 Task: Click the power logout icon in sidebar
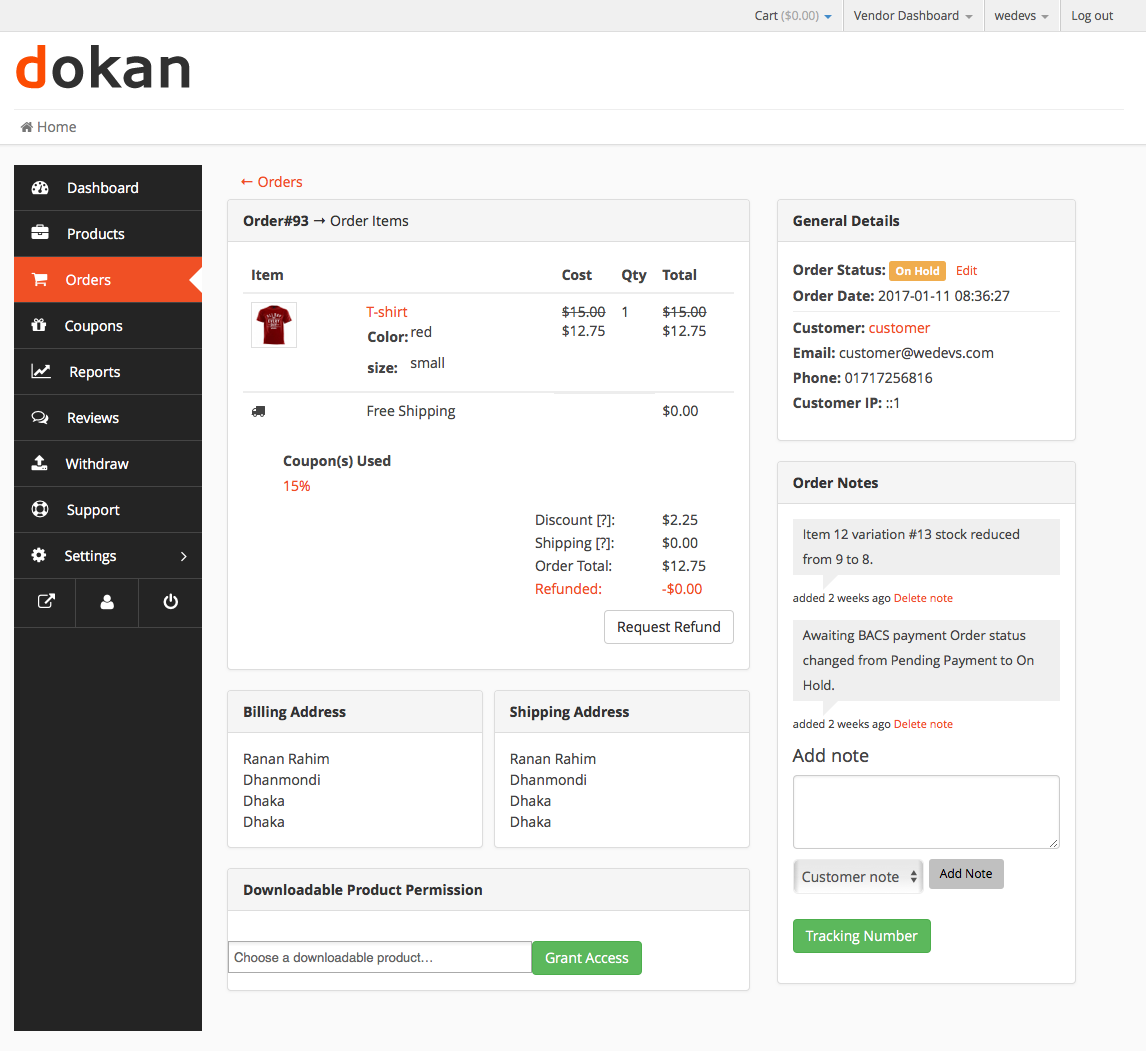pos(170,602)
